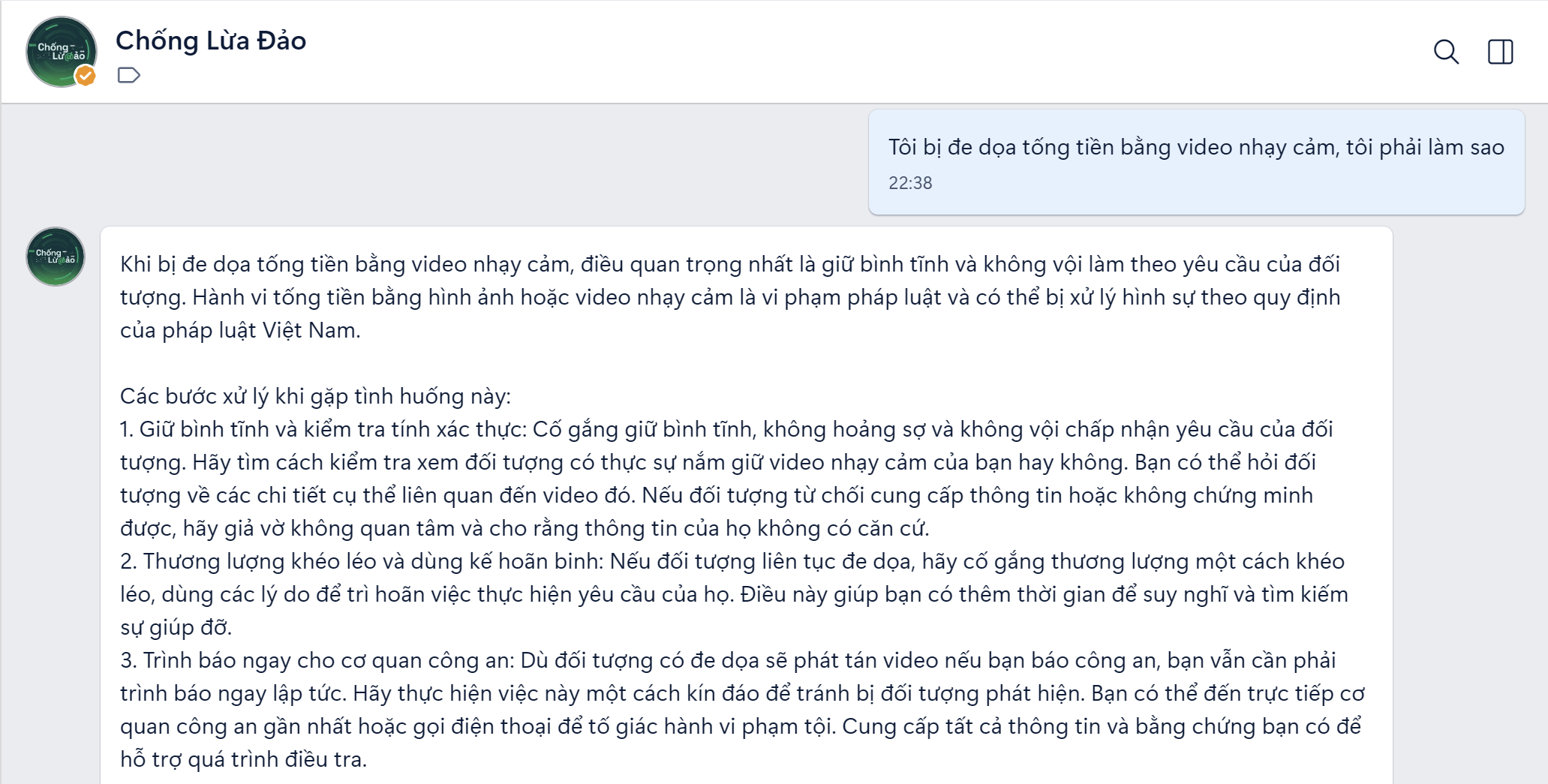Open channel info via the Chống Lừa Đảo name
The height and width of the screenshot is (784, 1548).
[x=211, y=41]
